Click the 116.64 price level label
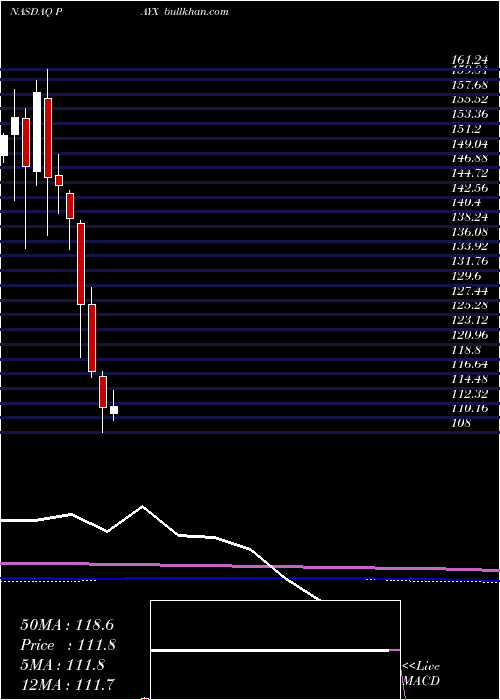 click(x=469, y=364)
